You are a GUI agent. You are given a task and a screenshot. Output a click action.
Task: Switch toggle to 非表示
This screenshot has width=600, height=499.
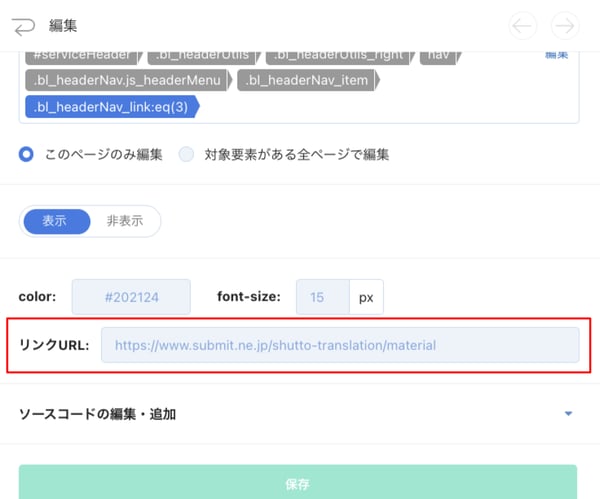point(125,221)
